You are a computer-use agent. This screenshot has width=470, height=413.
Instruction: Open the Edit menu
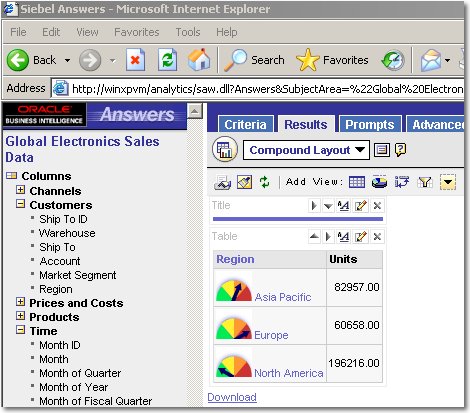click(x=51, y=32)
